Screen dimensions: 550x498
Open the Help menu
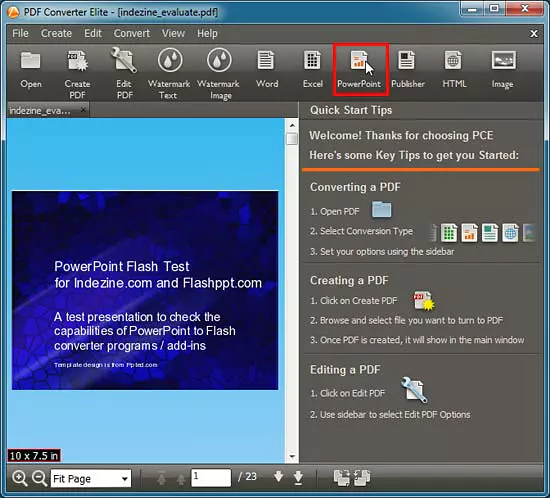click(x=207, y=33)
